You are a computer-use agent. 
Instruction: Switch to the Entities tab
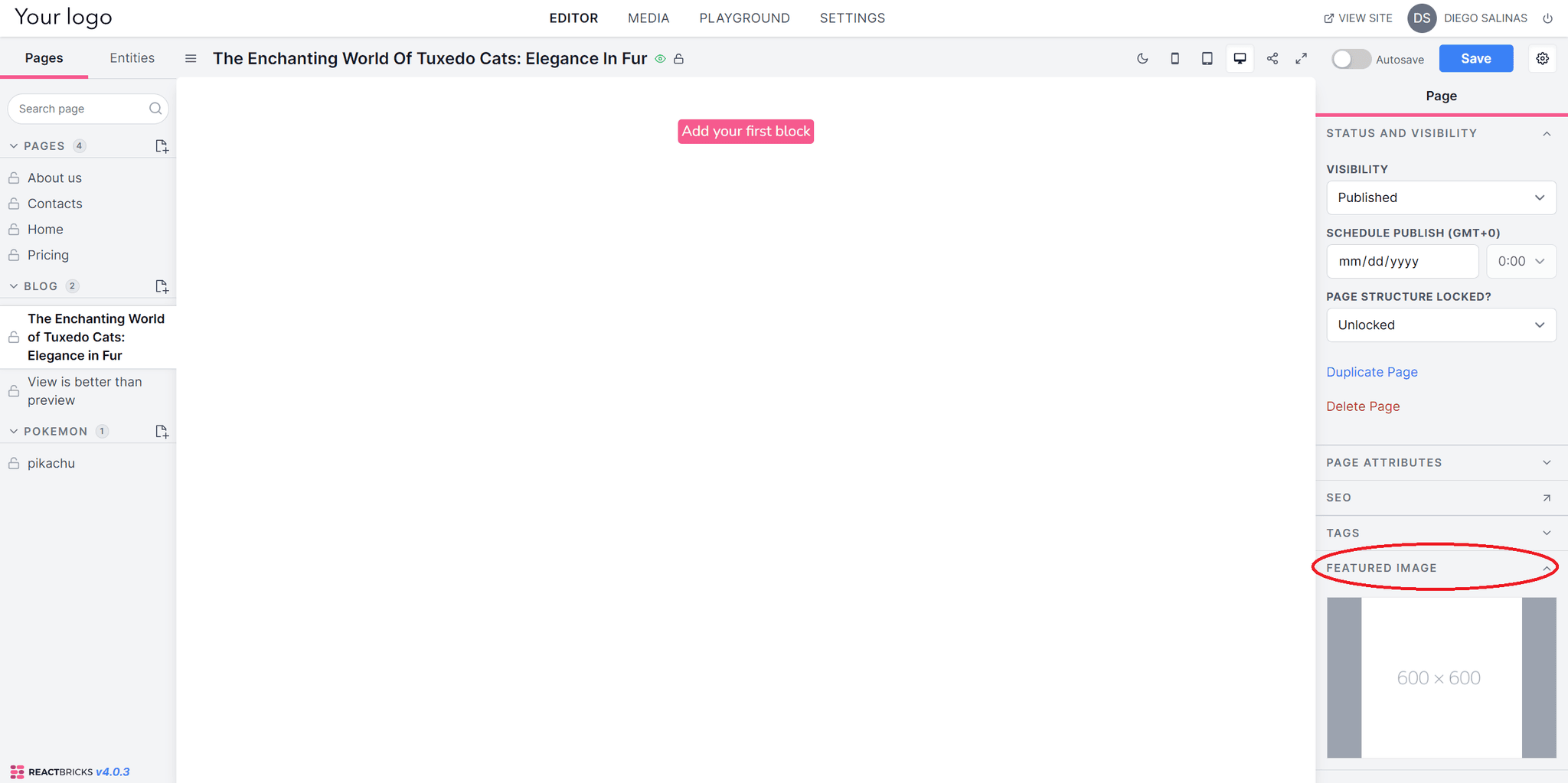click(x=132, y=58)
